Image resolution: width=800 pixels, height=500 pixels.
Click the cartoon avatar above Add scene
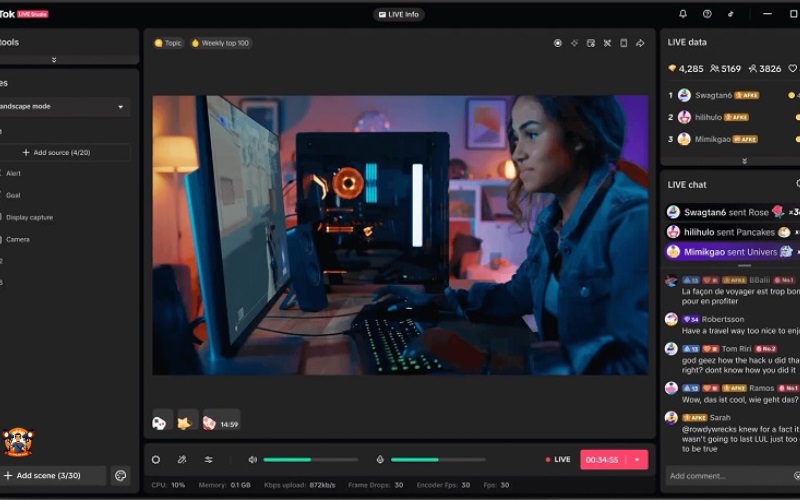click(x=18, y=442)
